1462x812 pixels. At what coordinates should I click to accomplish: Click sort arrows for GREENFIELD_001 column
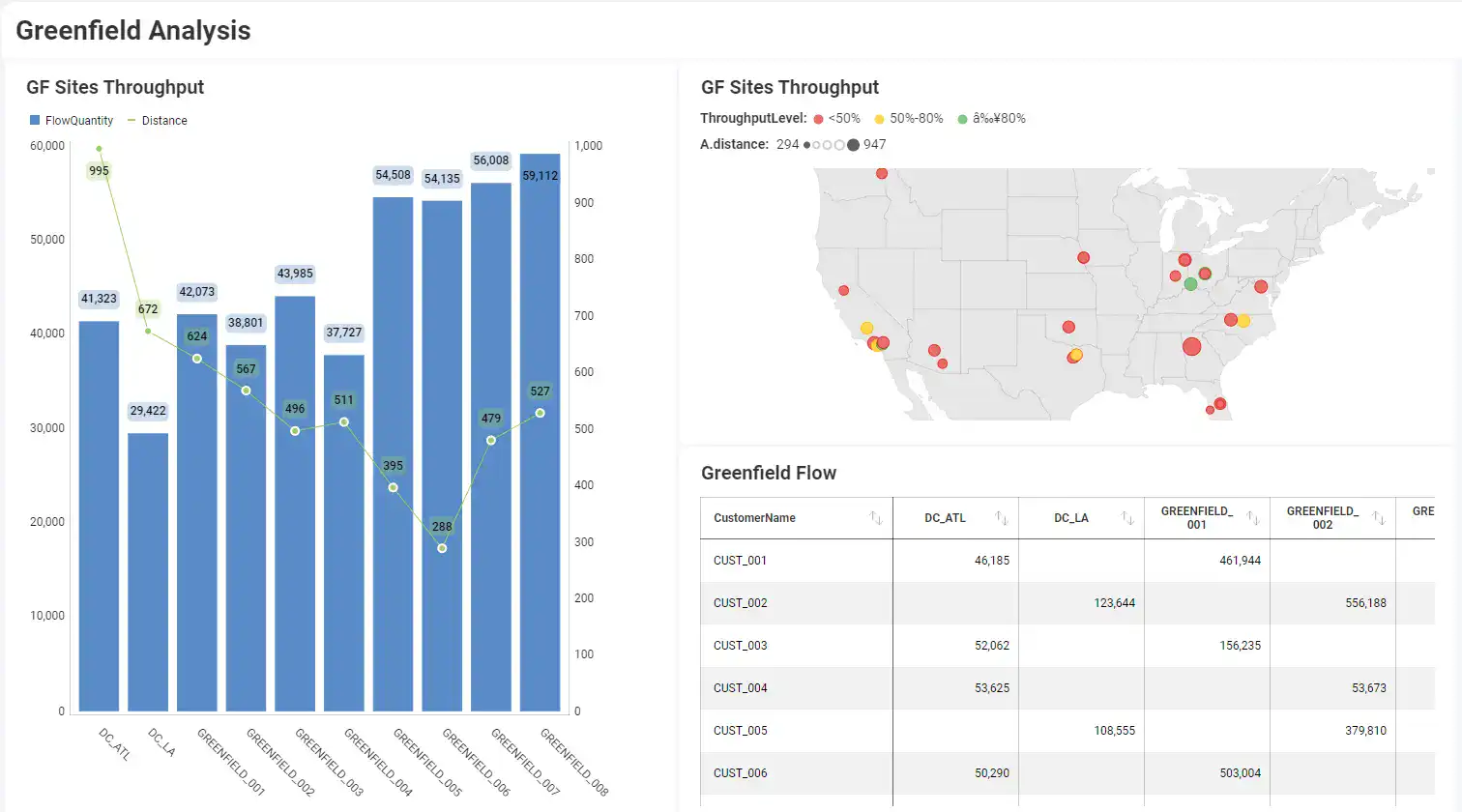click(1252, 518)
